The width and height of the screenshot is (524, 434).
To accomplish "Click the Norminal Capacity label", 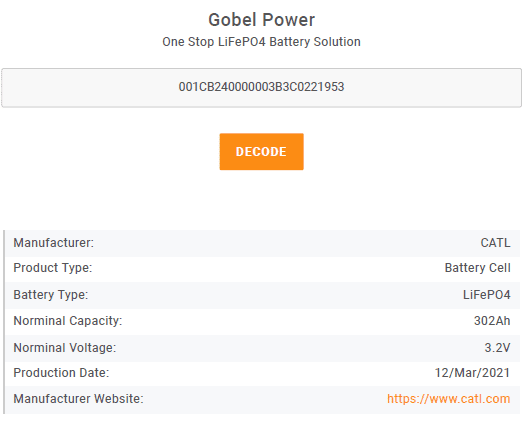I will (68, 321).
